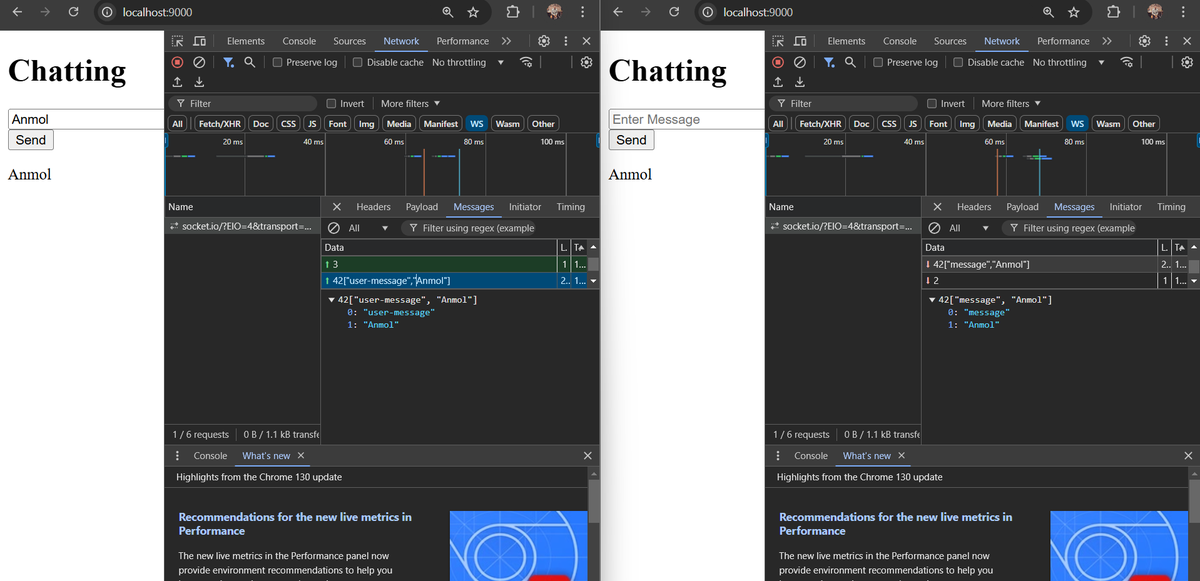Click export HAR download icon in right window
The height and width of the screenshot is (581, 1200).
800,83
